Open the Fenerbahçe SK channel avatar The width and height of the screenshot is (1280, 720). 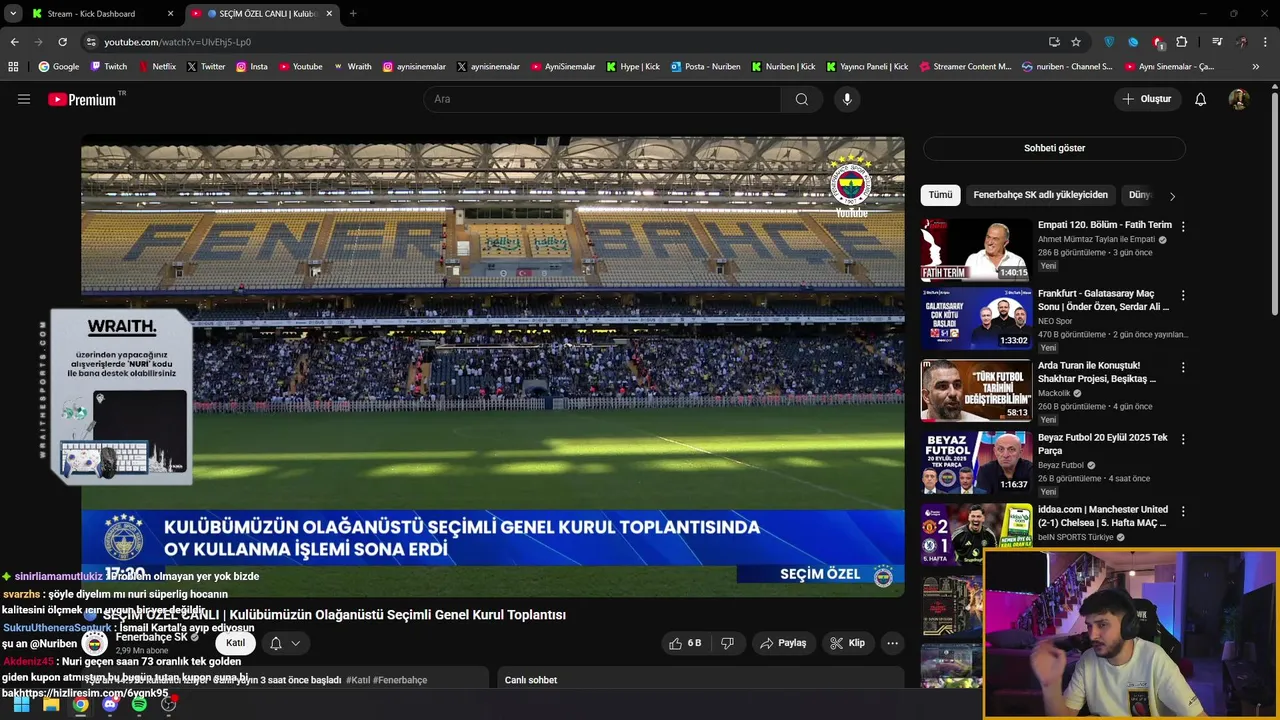94,643
